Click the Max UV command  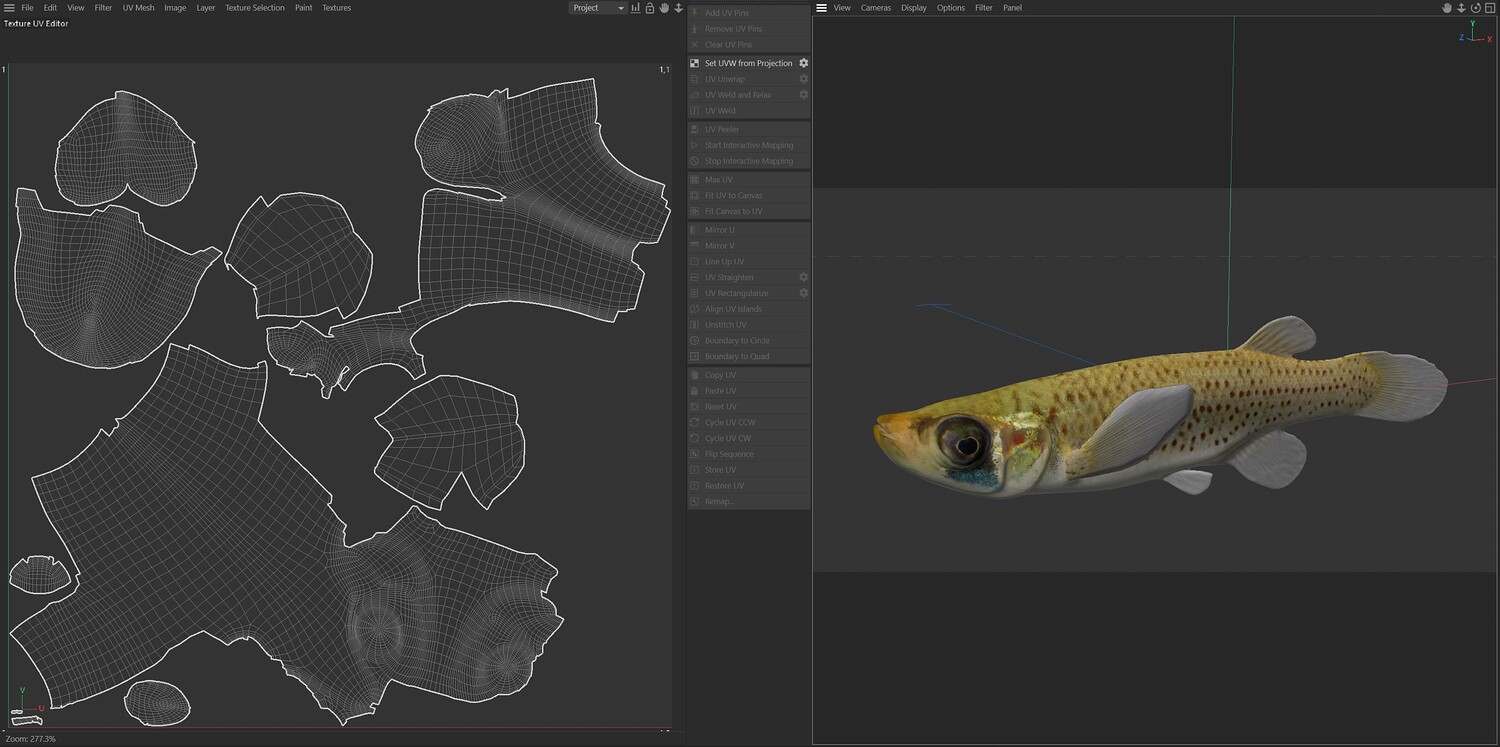[719, 180]
